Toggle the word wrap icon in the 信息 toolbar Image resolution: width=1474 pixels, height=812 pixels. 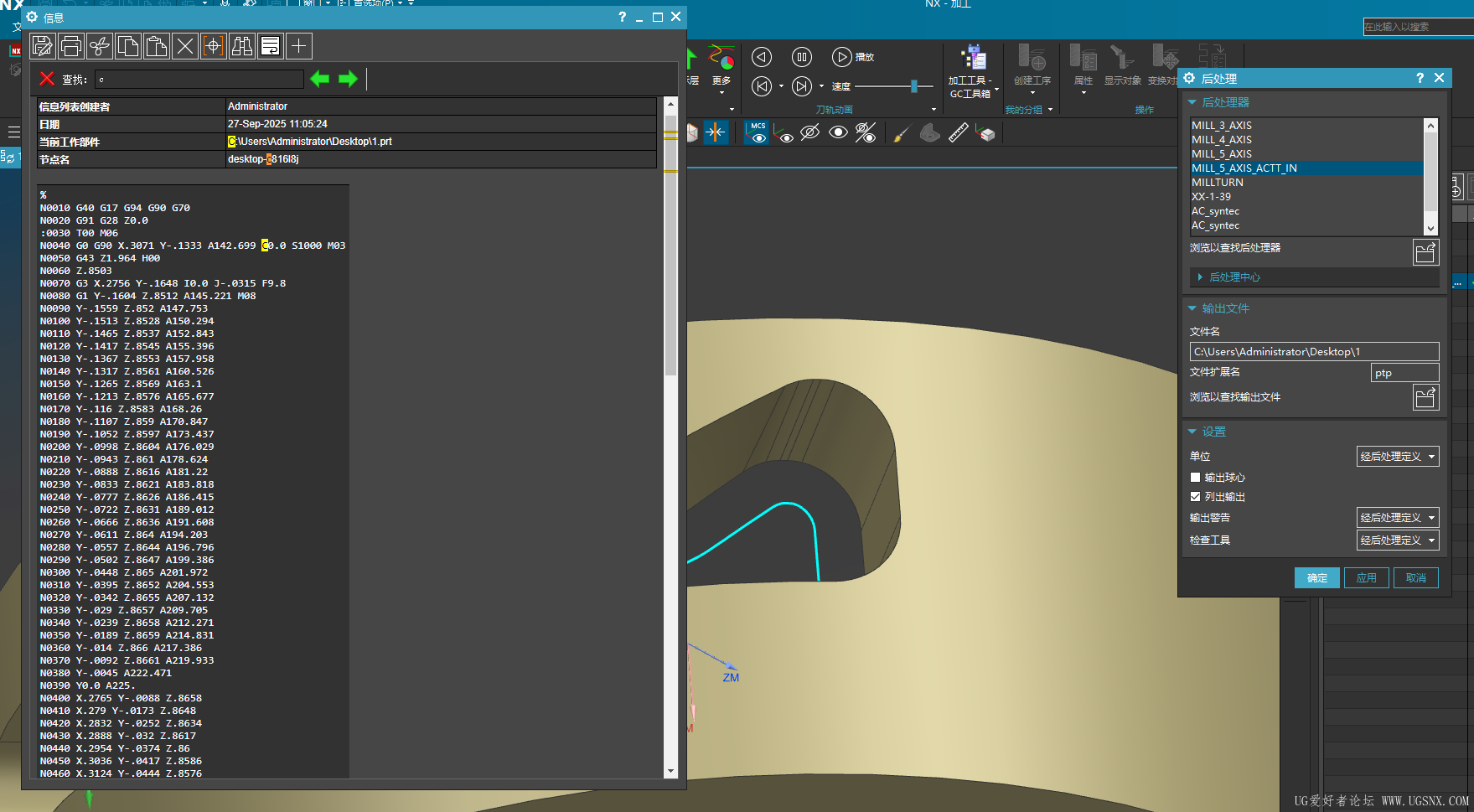pos(271,46)
